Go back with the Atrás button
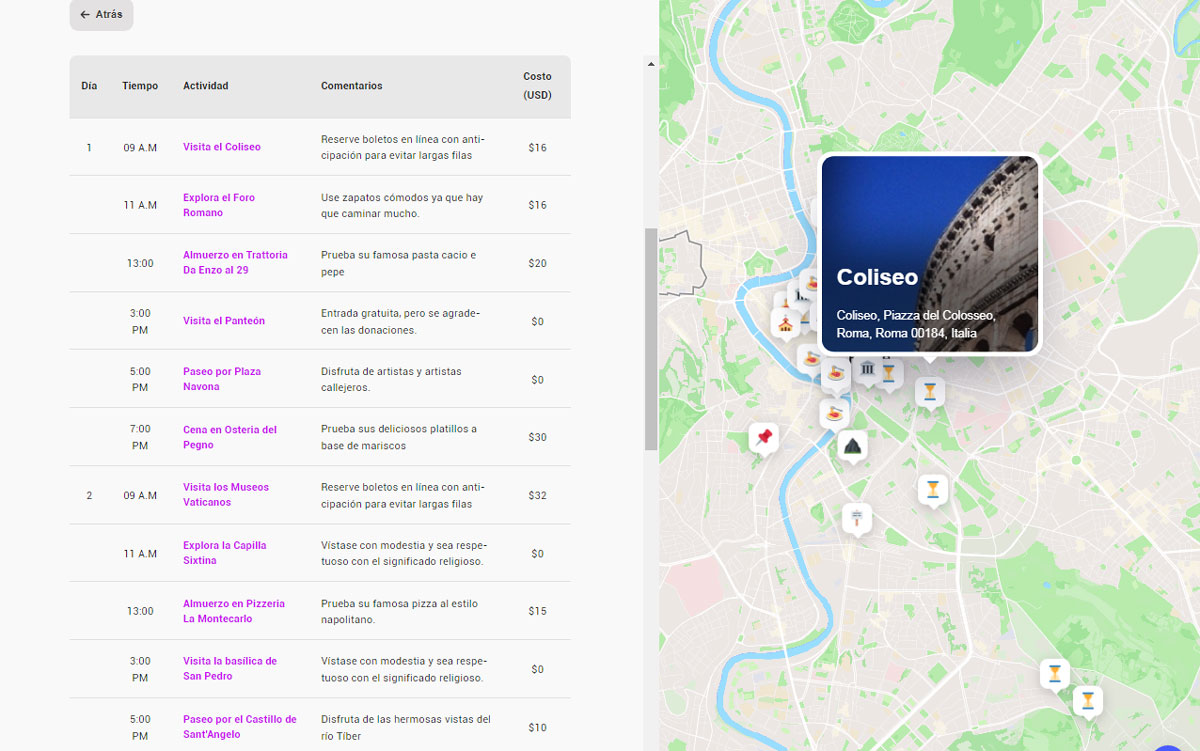The width and height of the screenshot is (1200, 751). pos(101,15)
